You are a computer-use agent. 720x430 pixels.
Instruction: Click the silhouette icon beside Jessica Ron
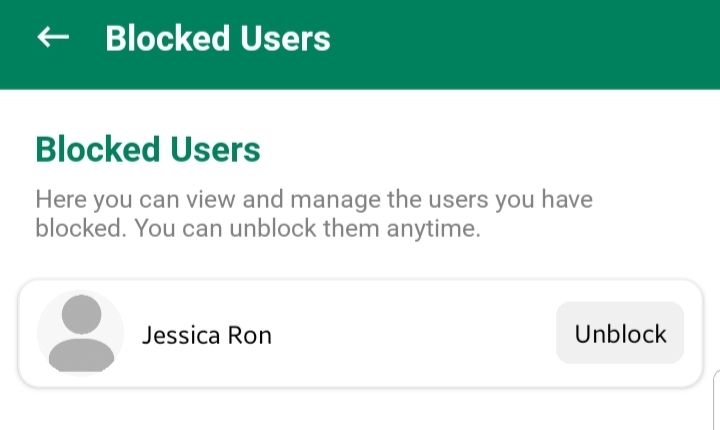coord(80,333)
